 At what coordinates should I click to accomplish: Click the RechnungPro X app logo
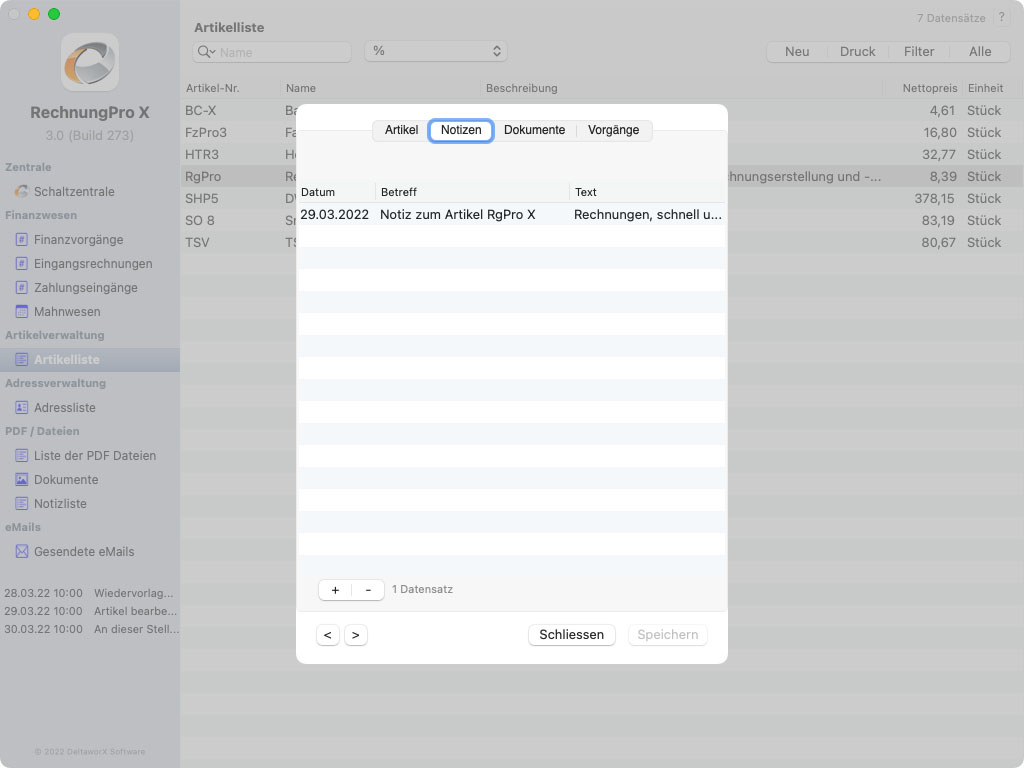(x=90, y=62)
